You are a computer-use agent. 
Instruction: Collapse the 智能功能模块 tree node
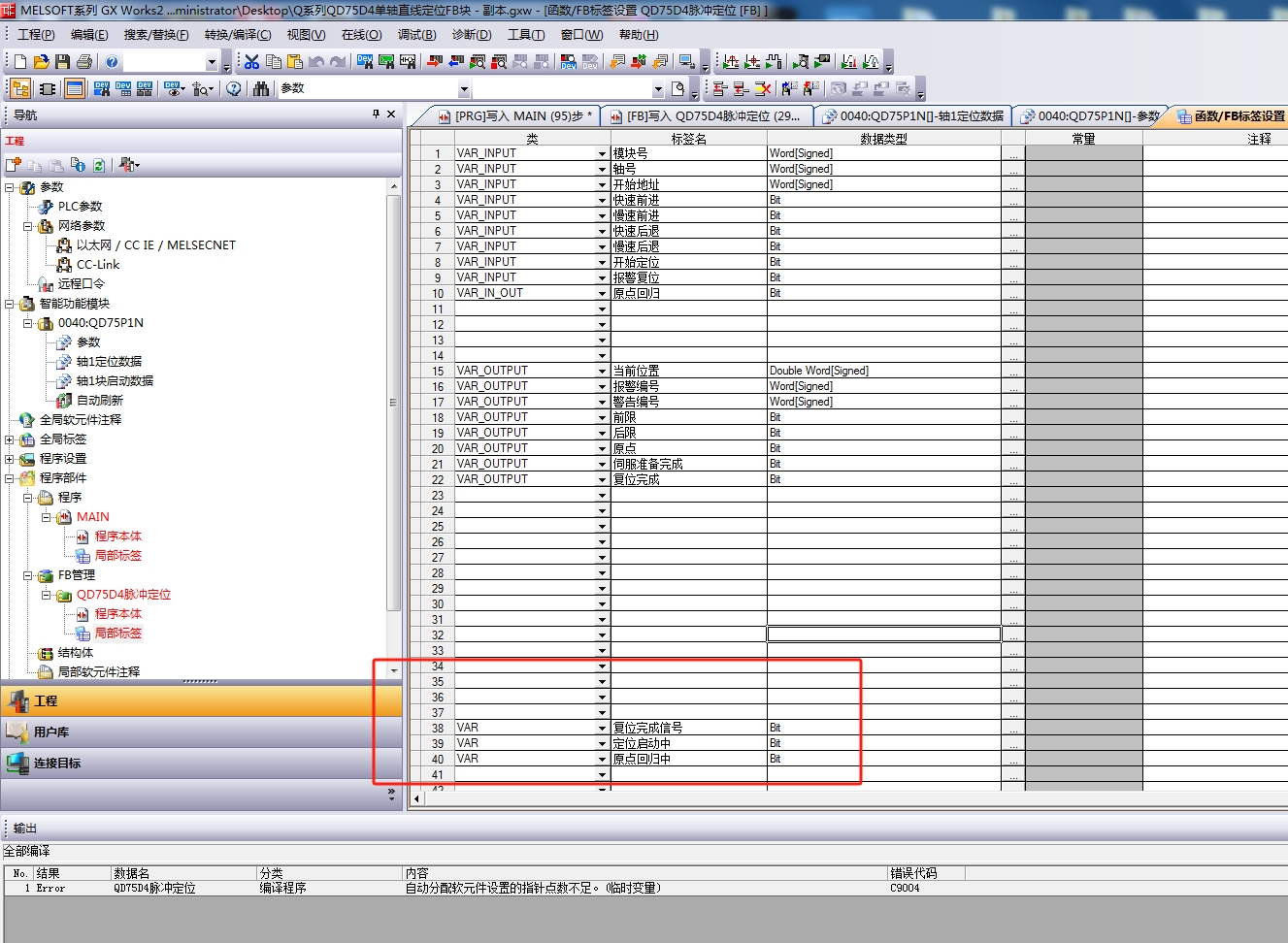point(10,304)
